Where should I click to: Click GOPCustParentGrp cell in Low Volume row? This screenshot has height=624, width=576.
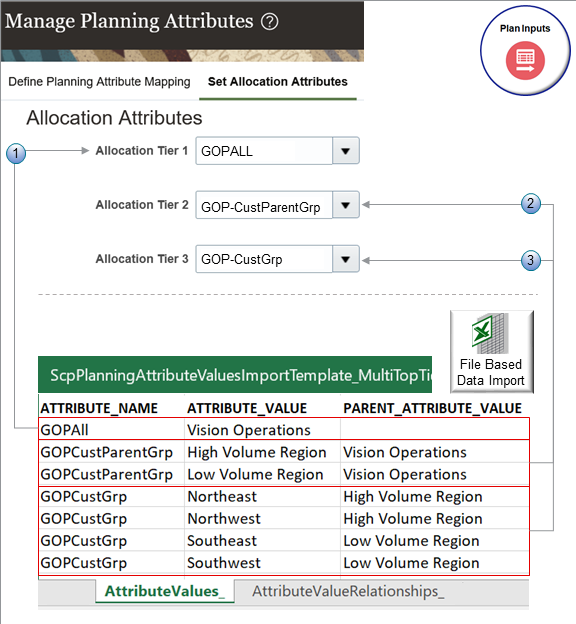click(111, 474)
